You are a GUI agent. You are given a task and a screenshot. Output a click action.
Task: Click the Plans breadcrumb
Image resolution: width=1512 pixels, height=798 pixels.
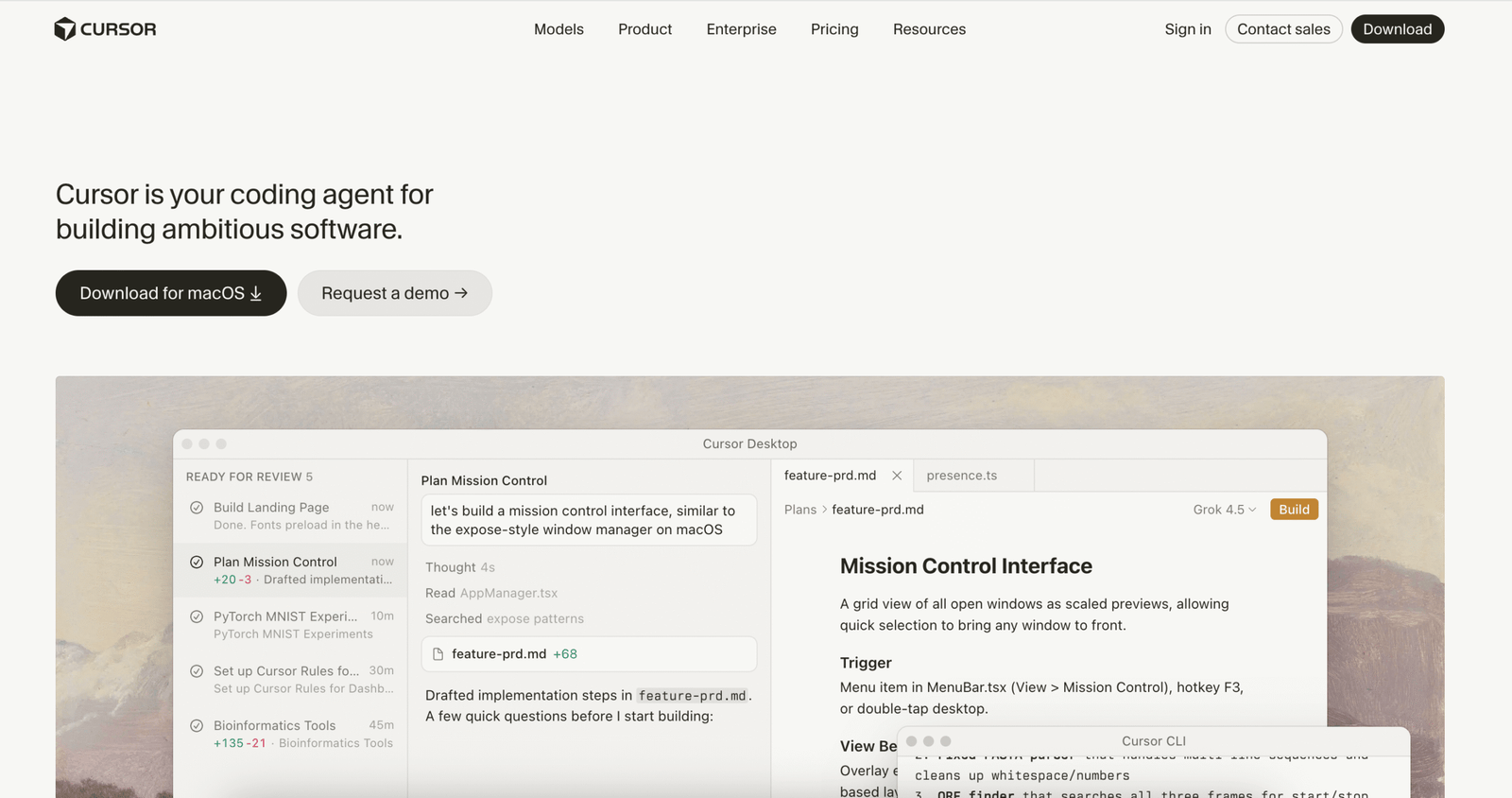pos(799,510)
